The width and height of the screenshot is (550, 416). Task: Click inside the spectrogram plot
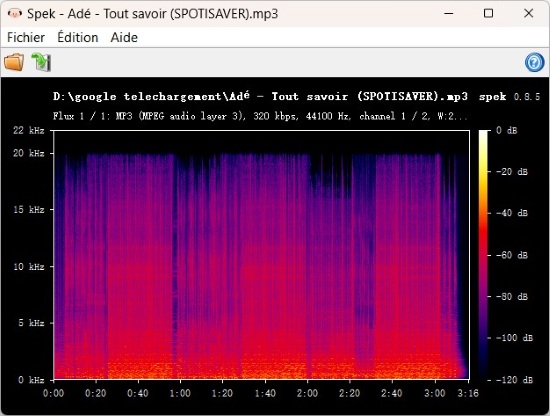[261, 255]
